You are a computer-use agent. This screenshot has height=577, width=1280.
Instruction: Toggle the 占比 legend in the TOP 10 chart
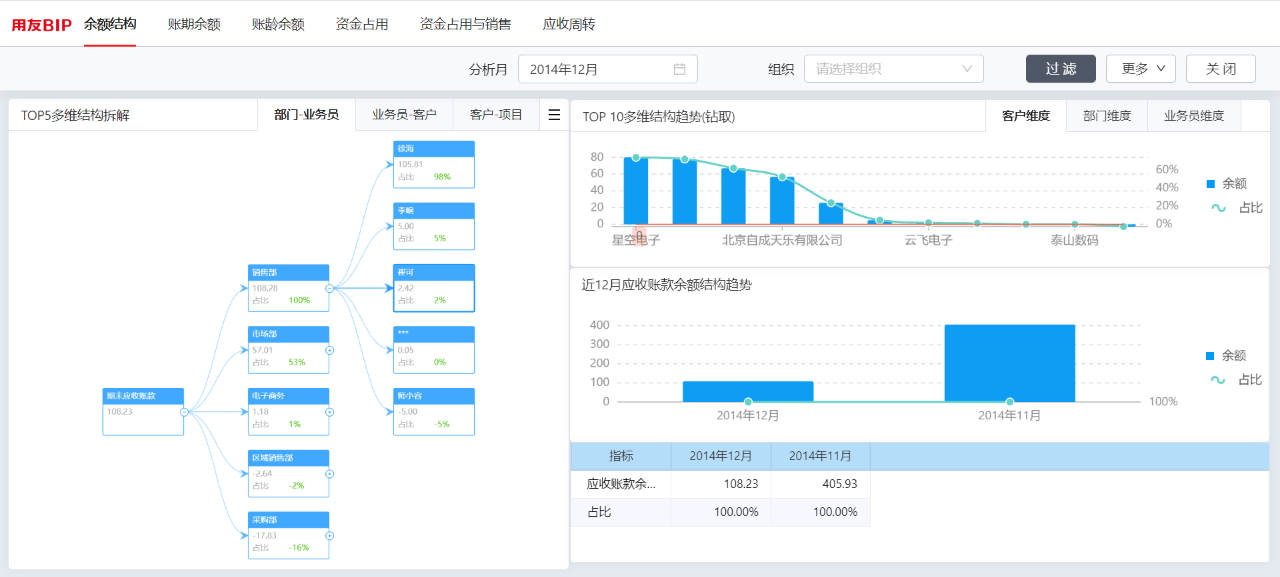(x=1237, y=208)
